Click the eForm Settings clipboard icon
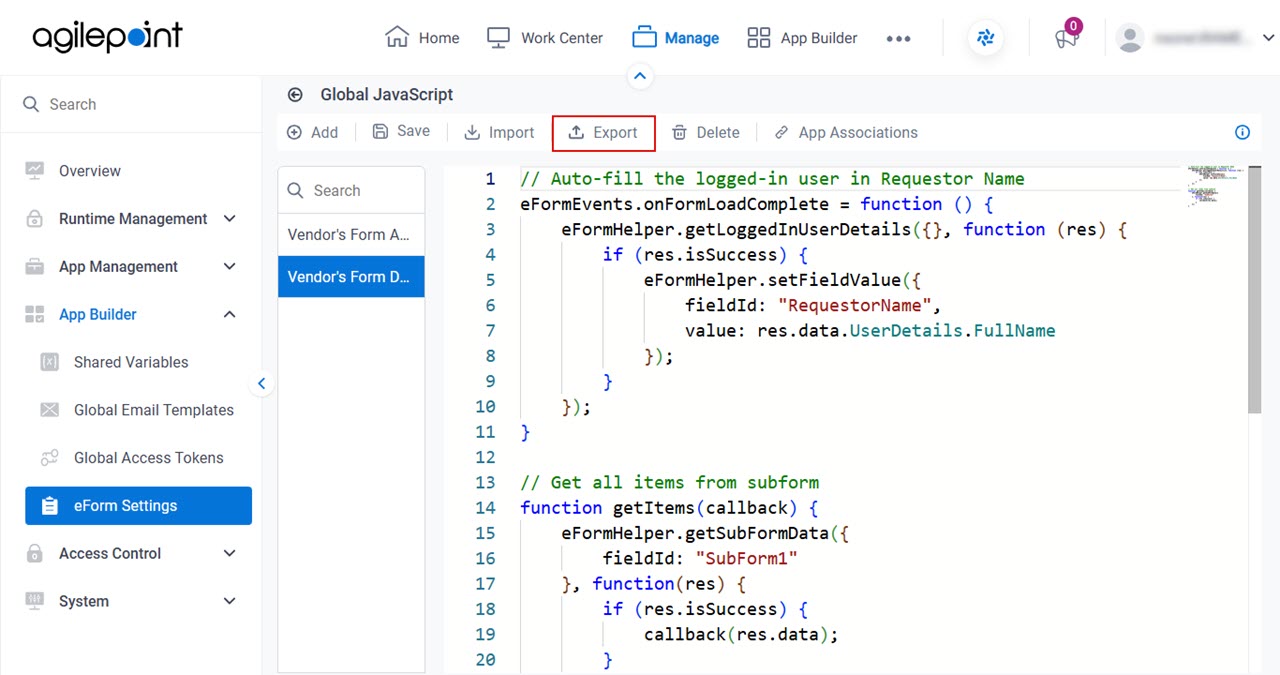This screenshot has width=1280, height=675. pos(49,506)
